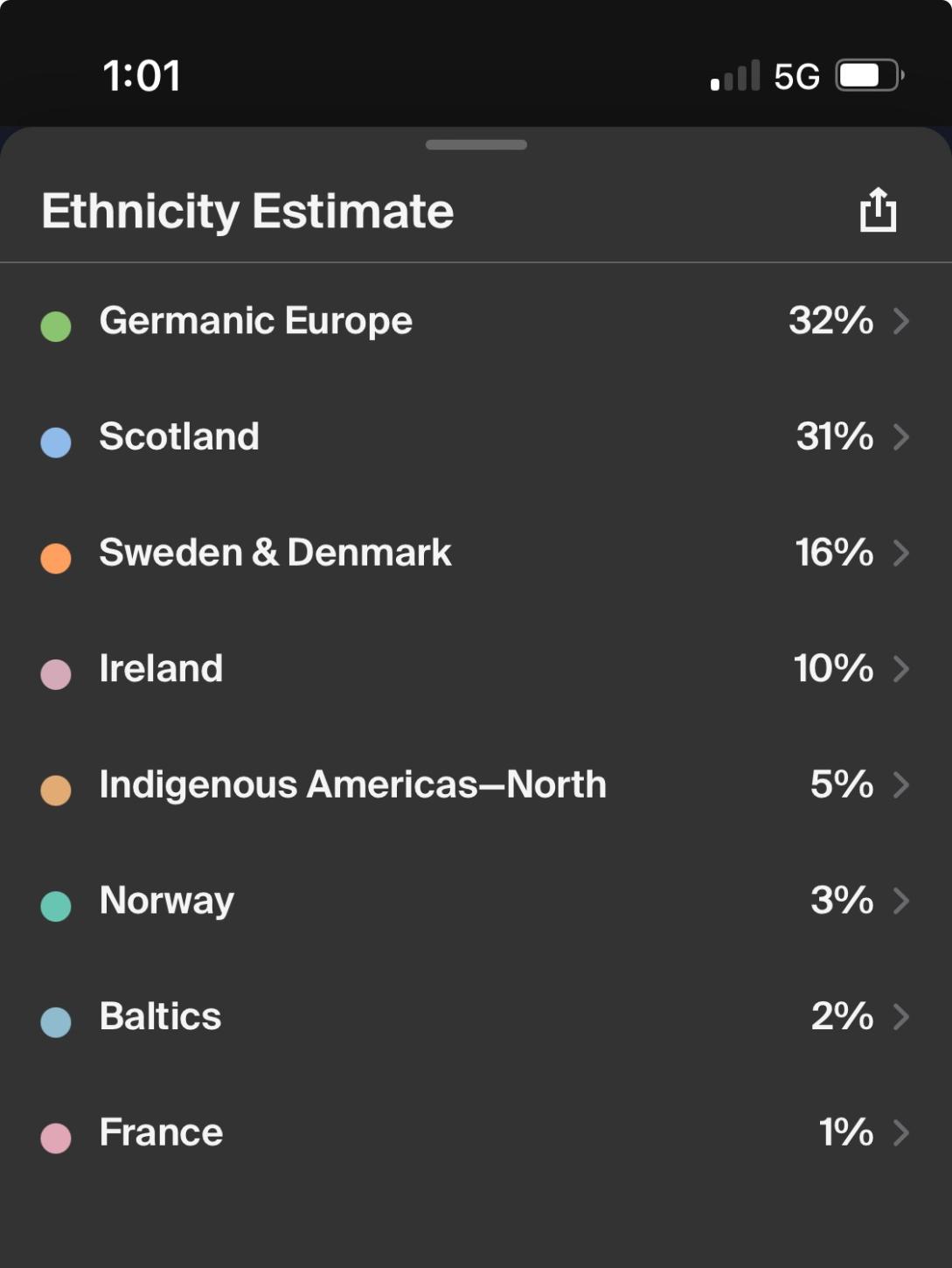Click the blue Scotland color dot
The image size is (952, 1268).
(56, 442)
